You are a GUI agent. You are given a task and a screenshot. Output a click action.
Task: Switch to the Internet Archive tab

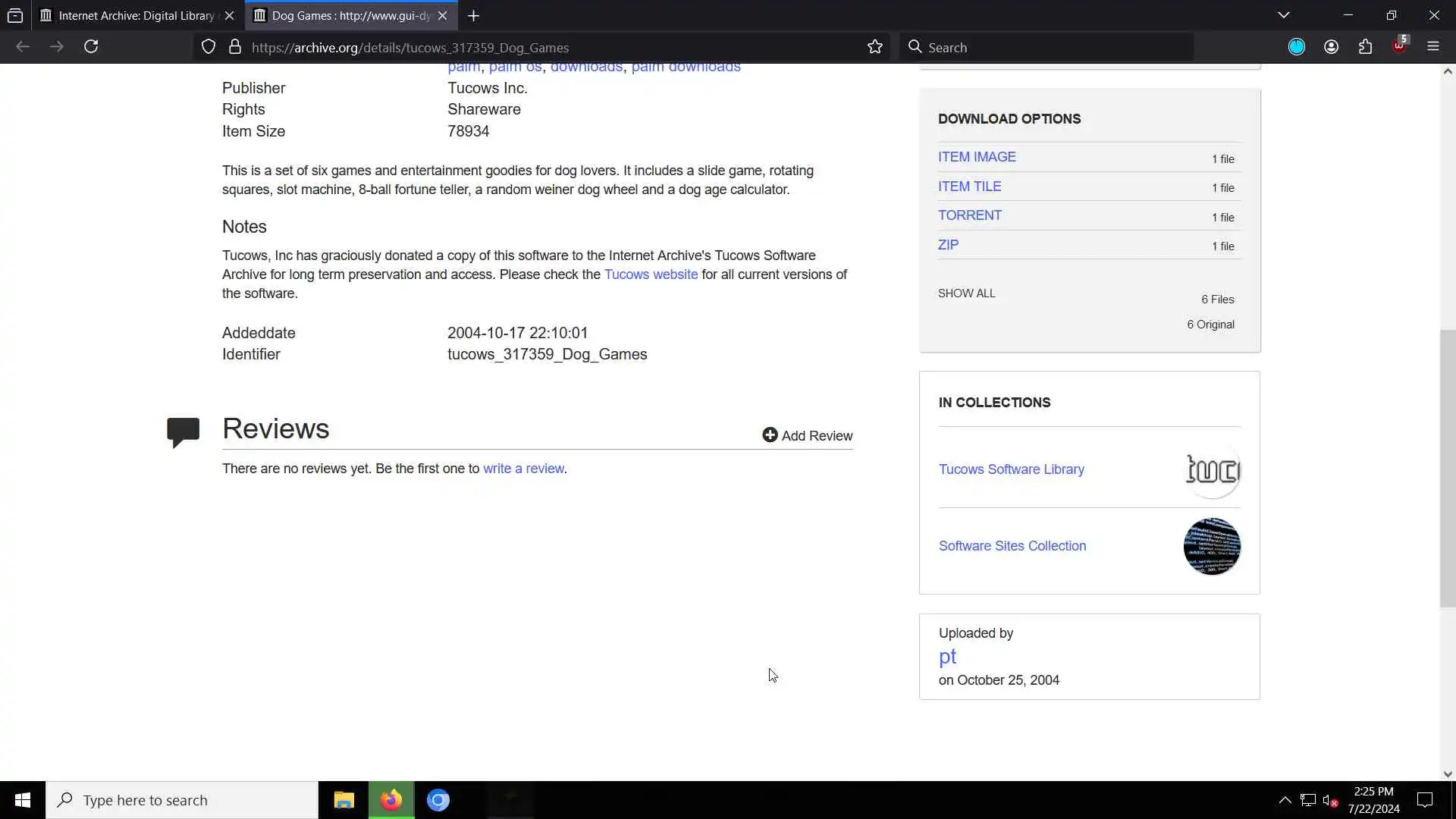pos(136,15)
